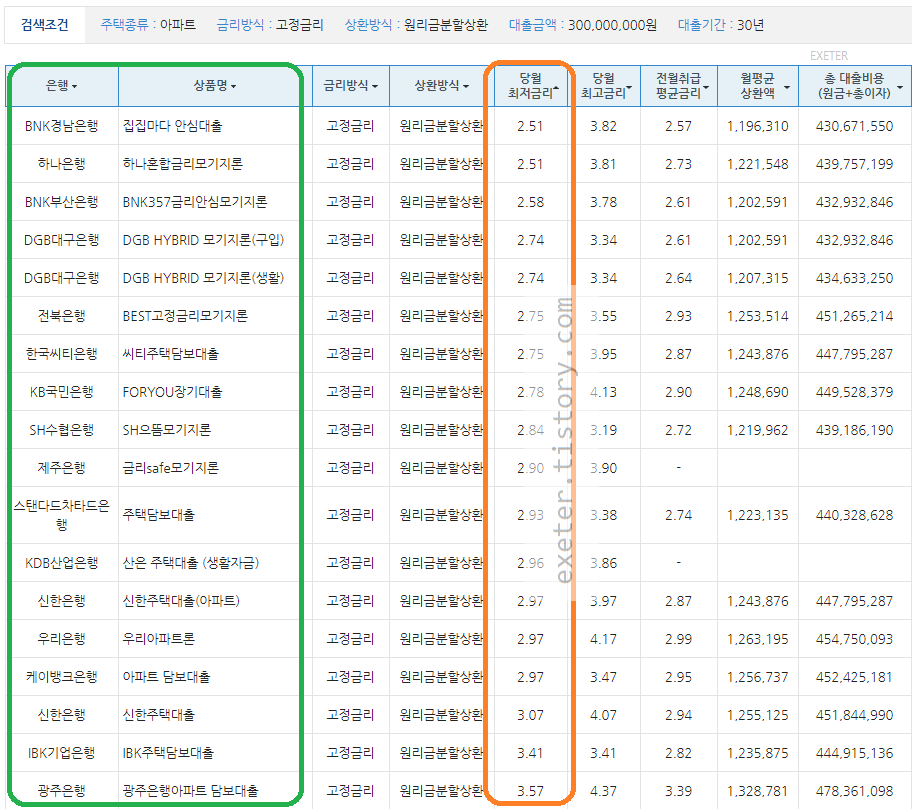Screen dimensions: 916x809
Task: Select 광주은행 bank cell
Action: [x=61, y=791]
